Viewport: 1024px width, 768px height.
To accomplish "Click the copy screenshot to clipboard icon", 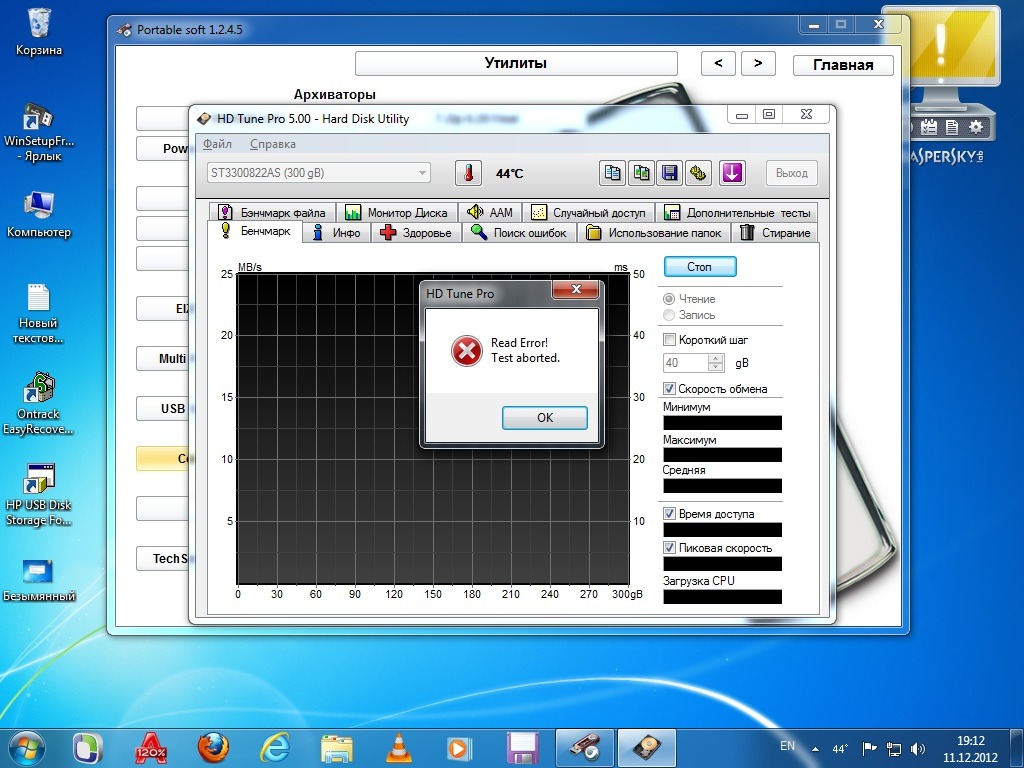I will 641,173.
